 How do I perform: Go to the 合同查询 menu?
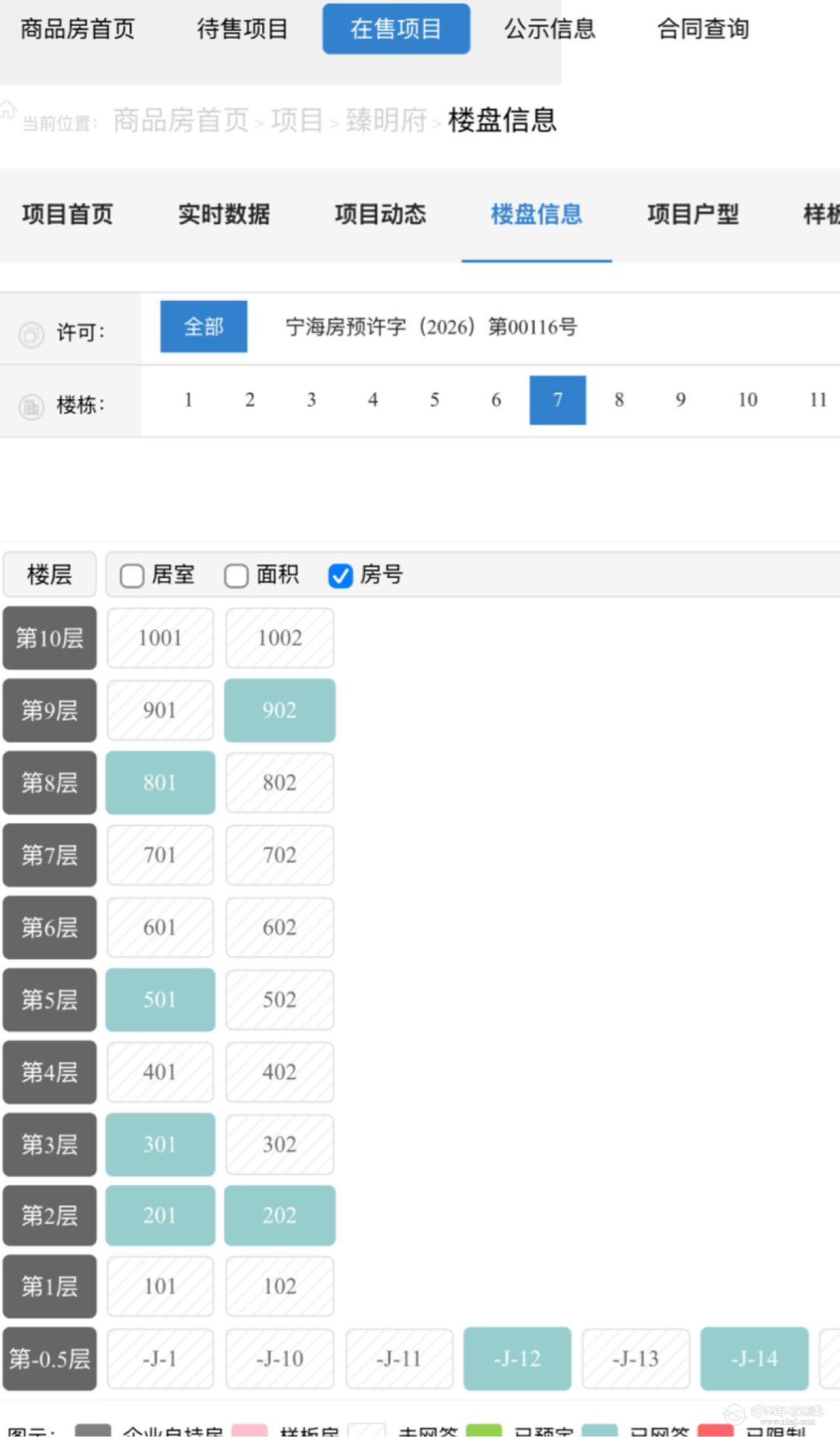coord(703,29)
